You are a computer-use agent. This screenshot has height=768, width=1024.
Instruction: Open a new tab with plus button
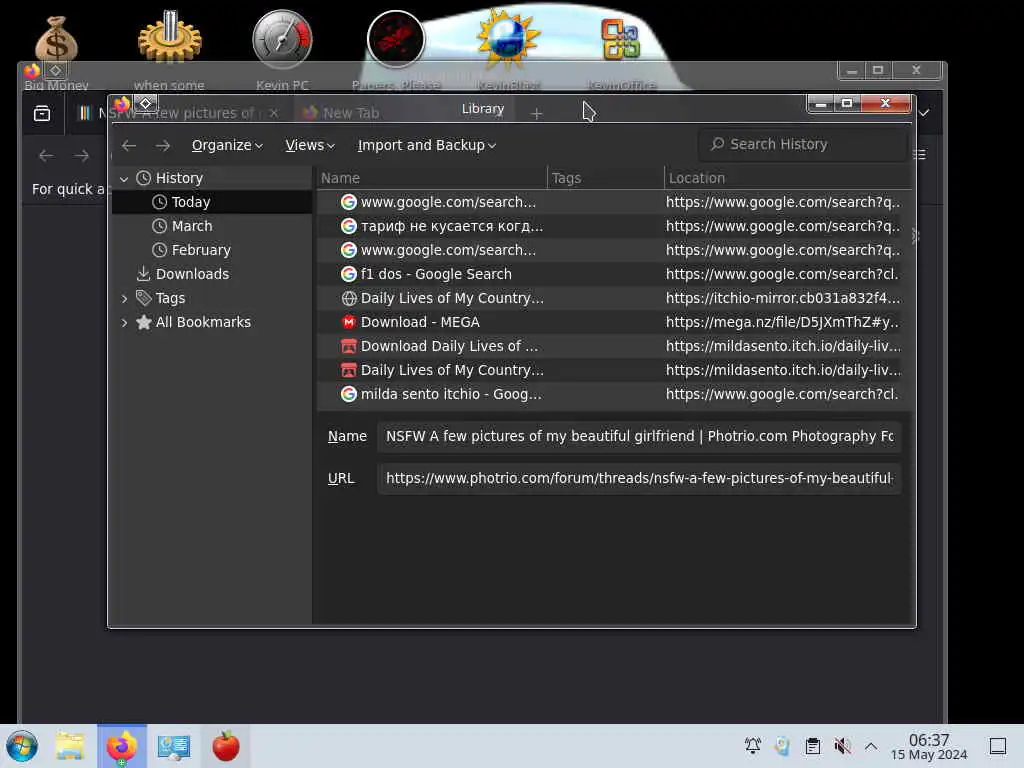coord(536,114)
